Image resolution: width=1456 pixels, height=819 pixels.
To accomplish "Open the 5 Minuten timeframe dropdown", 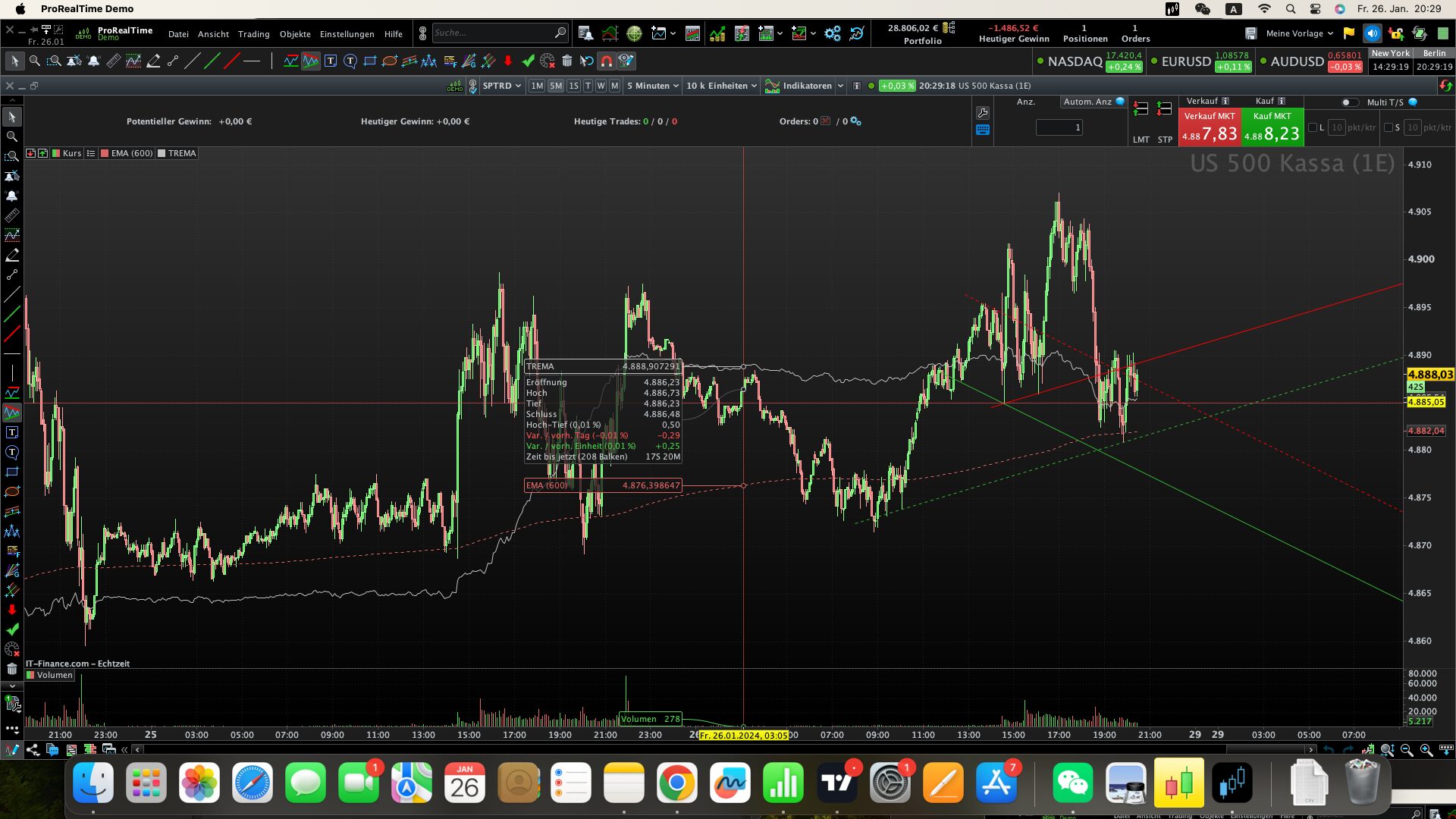I will (x=652, y=86).
